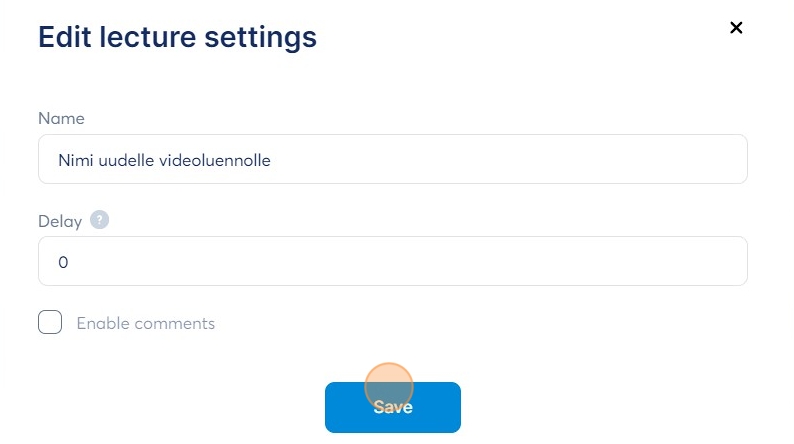Click the Delay help question mark icon
Image resolution: width=794 pixels, height=444 pixels.
99,220
